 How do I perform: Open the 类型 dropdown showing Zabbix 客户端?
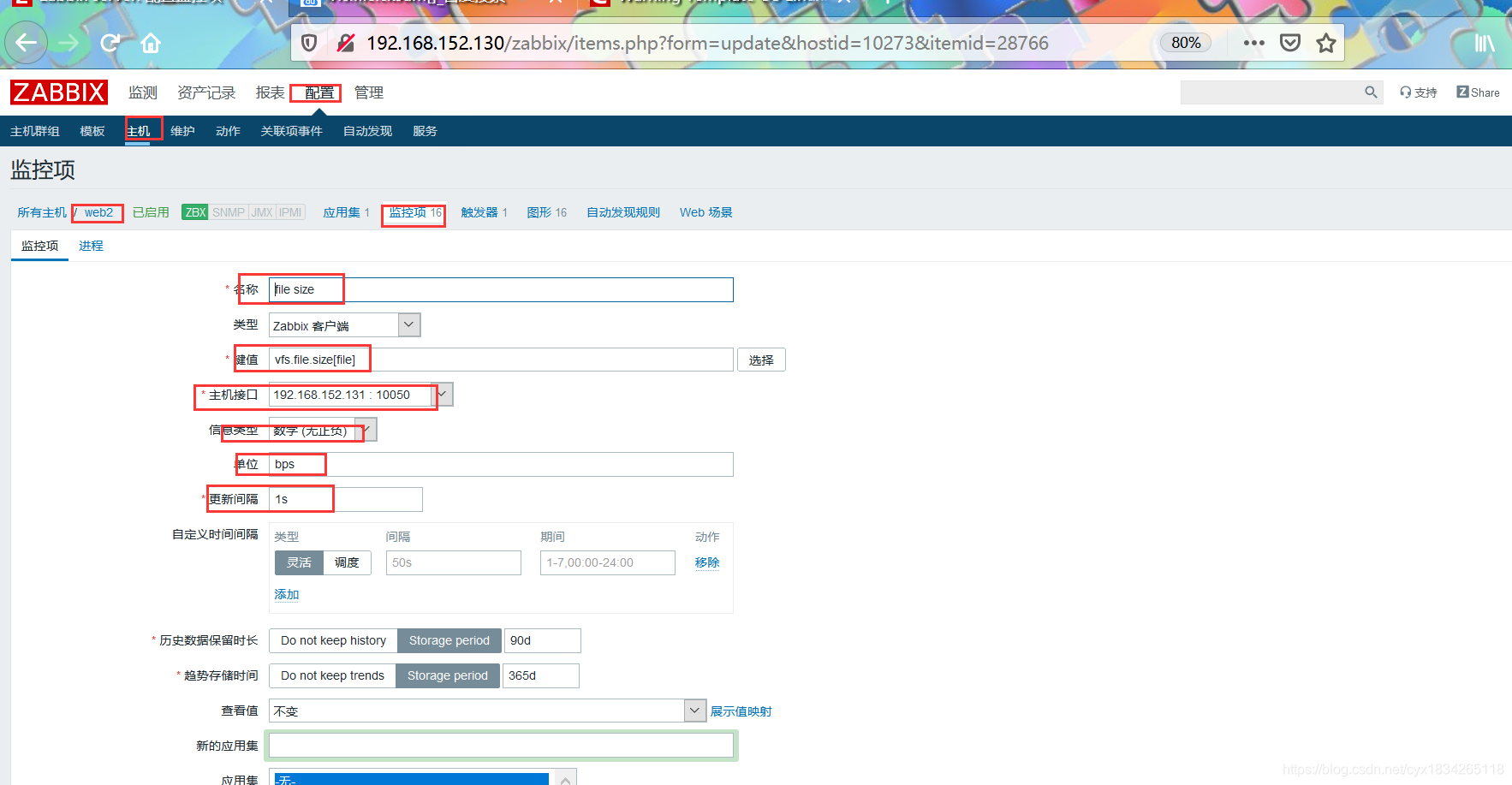344,325
